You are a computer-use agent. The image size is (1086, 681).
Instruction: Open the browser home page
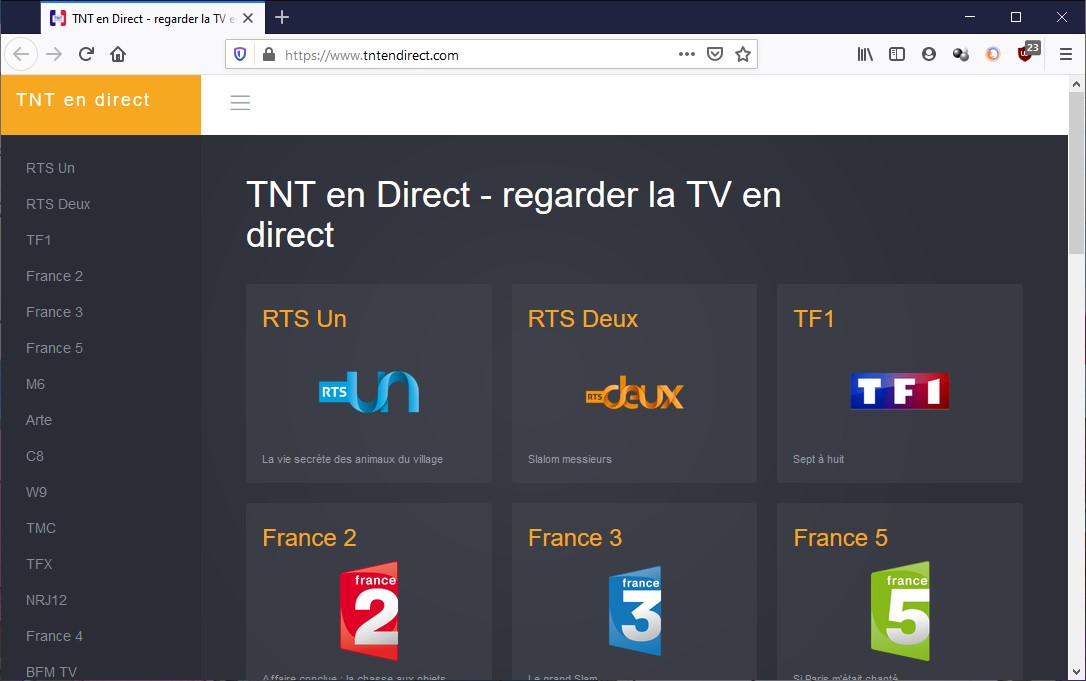[x=118, y=54]
